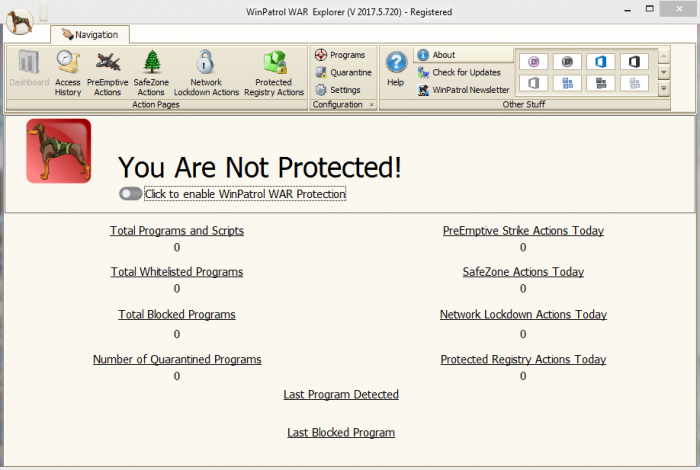
Task: Open the Access History page
Action: [x=68, y=73]
